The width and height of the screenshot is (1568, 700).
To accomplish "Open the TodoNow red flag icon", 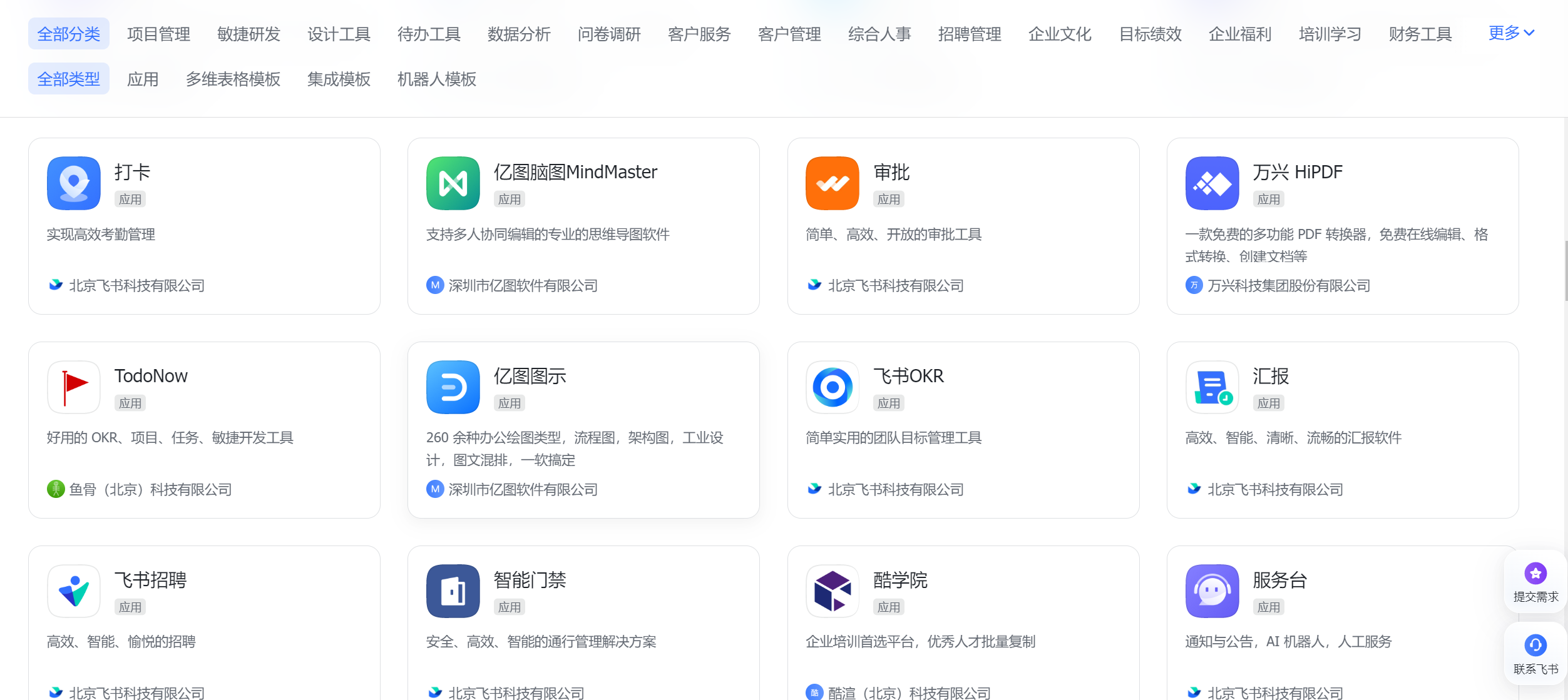I will pyautogui.click(x=74, y=387).
